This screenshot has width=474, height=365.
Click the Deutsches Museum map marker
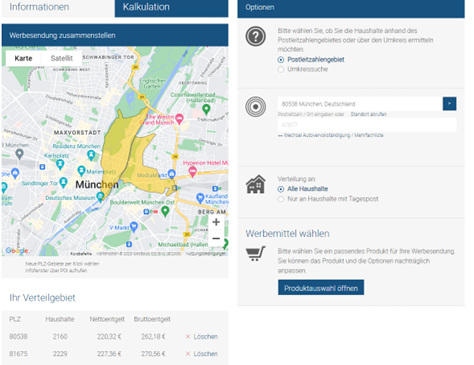coord(100,197)
